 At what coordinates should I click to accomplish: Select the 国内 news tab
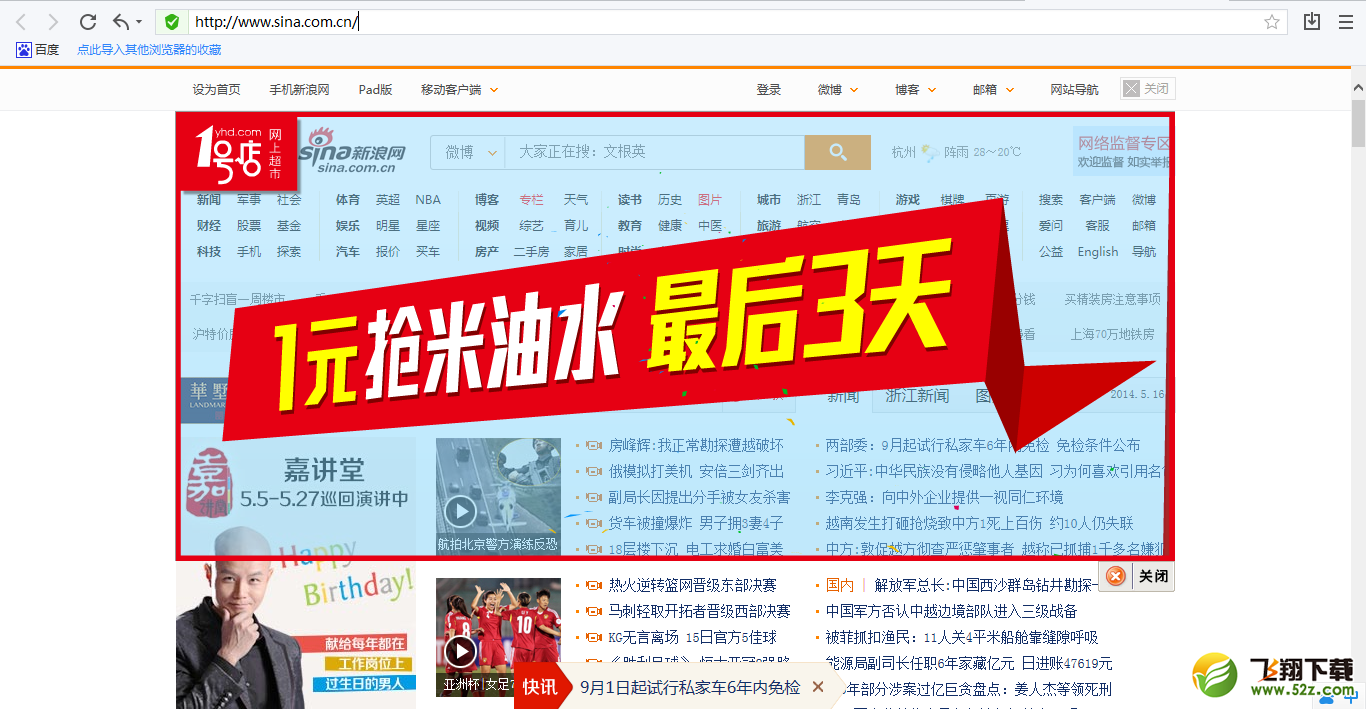[x=840, y=585]
